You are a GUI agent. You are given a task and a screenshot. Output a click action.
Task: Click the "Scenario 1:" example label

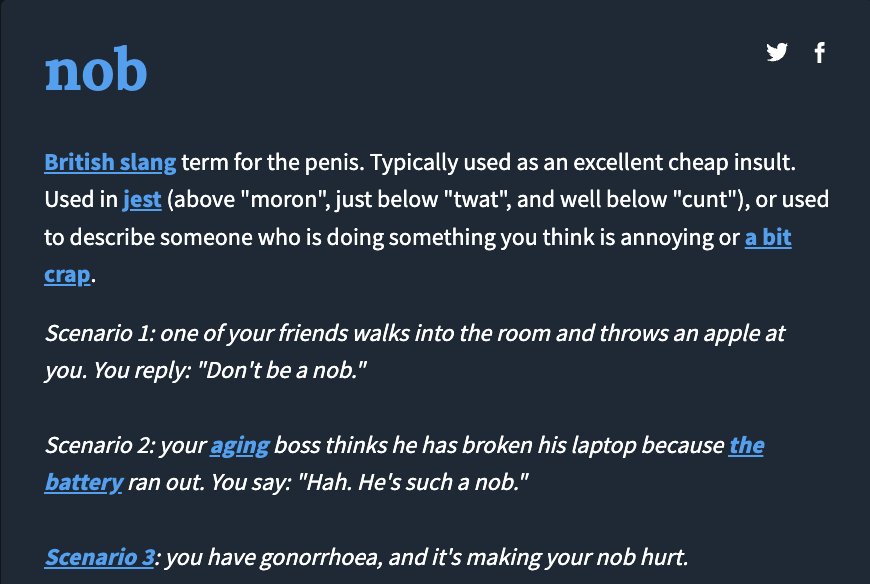99,332
